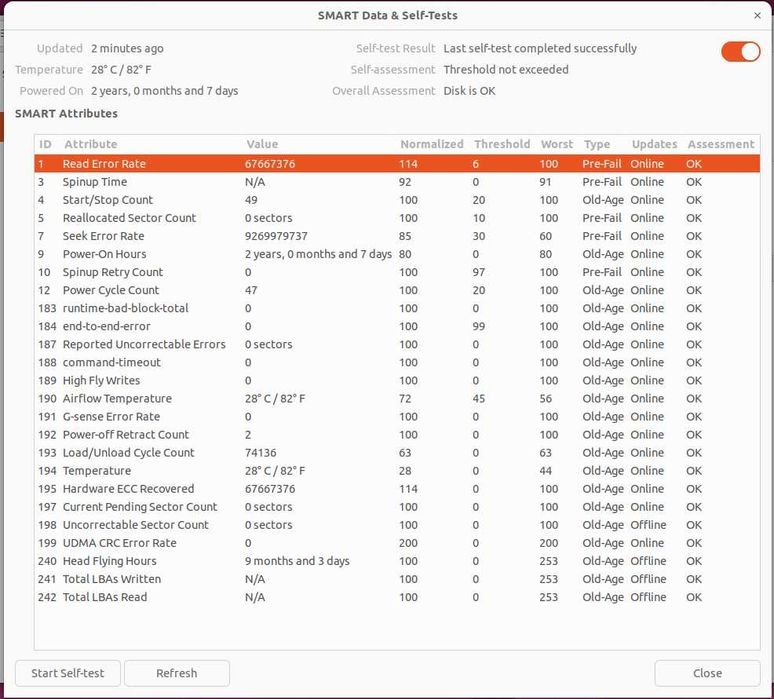
Task: Select Hardware ECC Recovered row
Action: (397, 489)
